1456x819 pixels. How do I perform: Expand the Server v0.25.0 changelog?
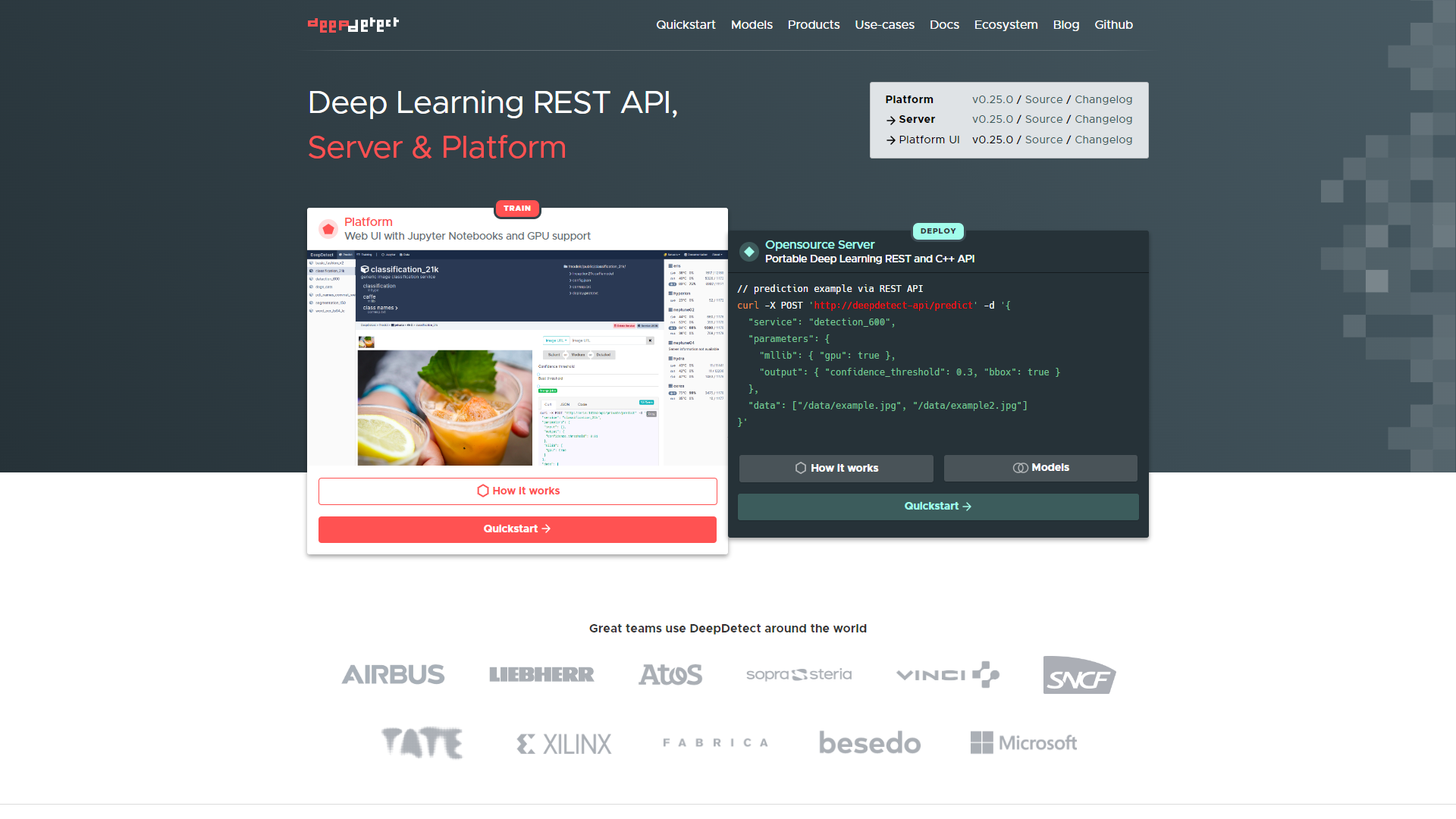pyautogui.click(x=1103, y=120)
